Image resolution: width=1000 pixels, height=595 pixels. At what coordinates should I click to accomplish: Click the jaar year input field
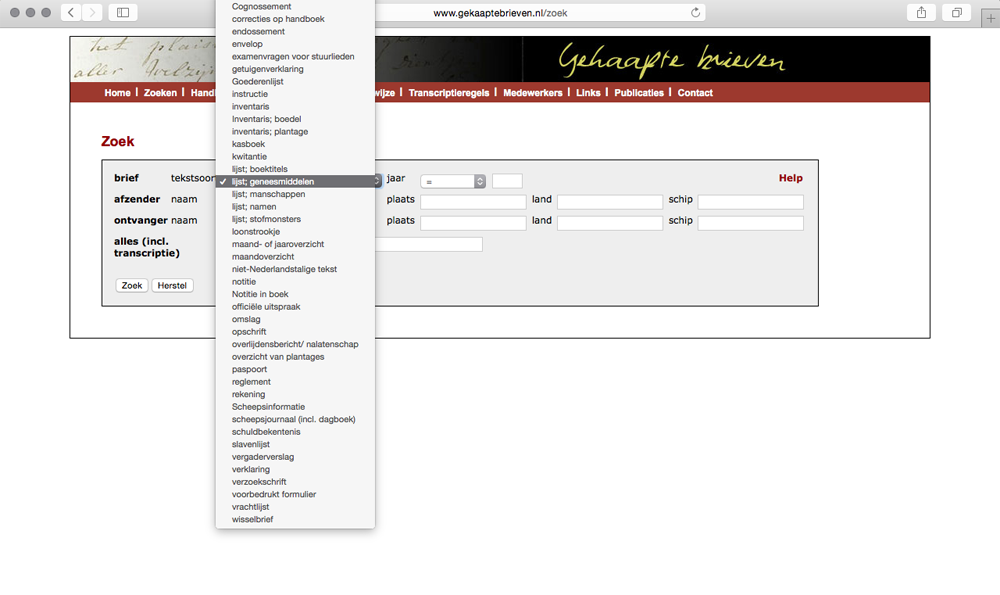click(x=507, y=181)
